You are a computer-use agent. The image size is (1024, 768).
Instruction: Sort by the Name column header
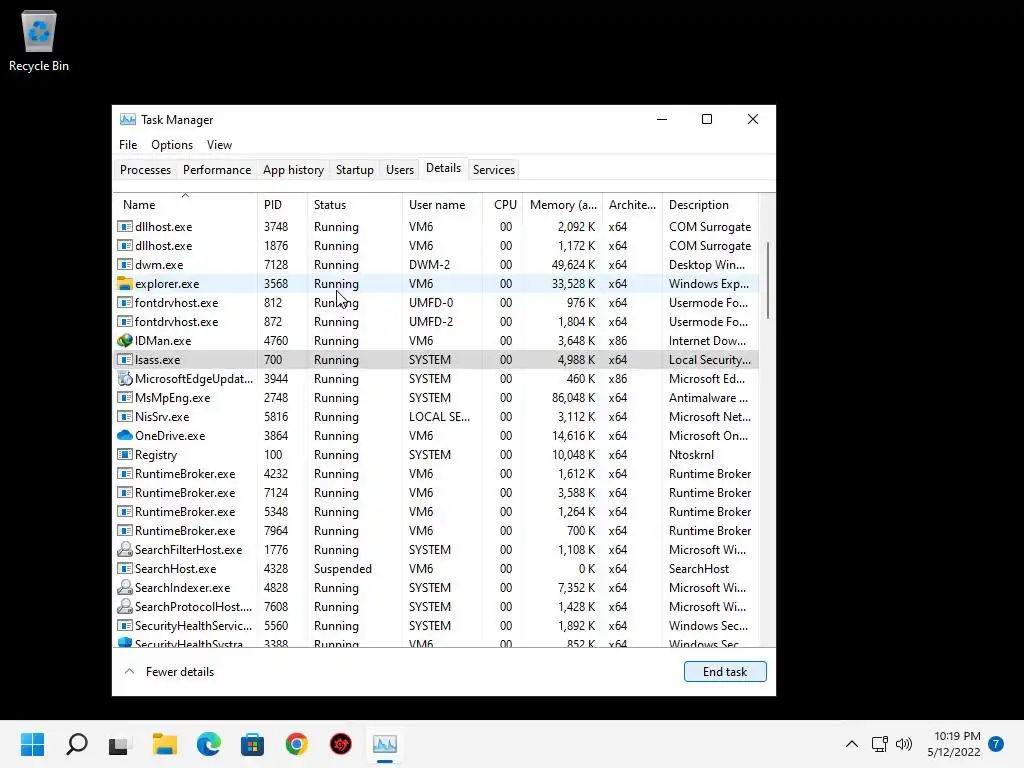click(x=185, y=204)
